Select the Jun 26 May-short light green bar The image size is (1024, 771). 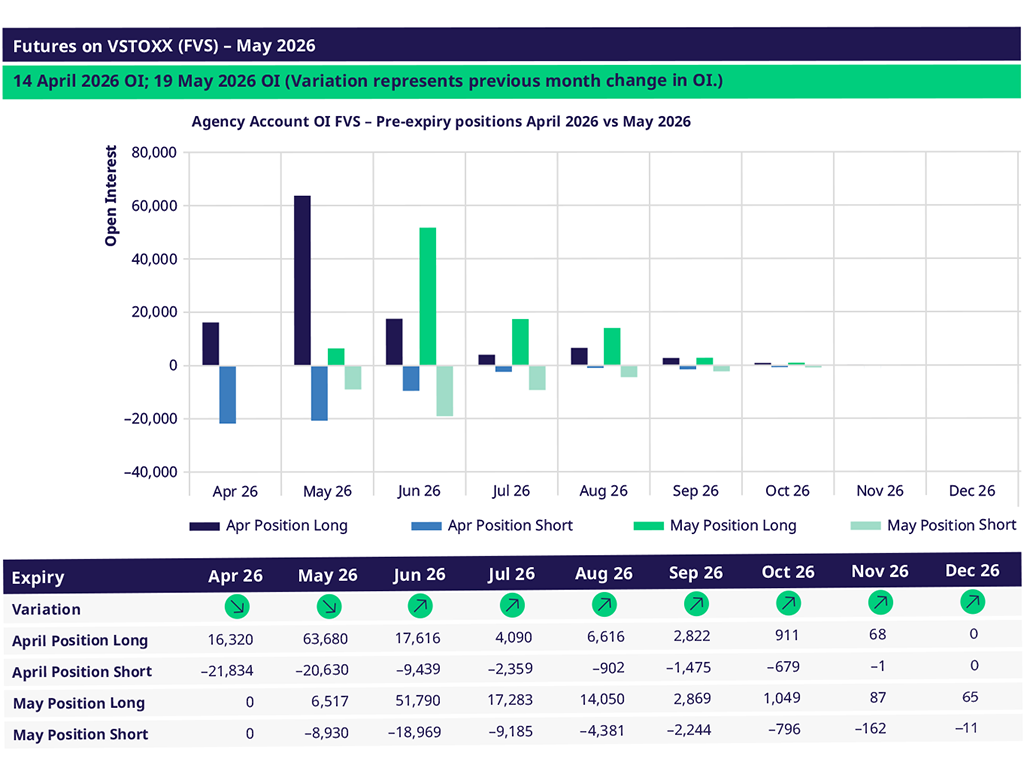[x=445, y=390]
